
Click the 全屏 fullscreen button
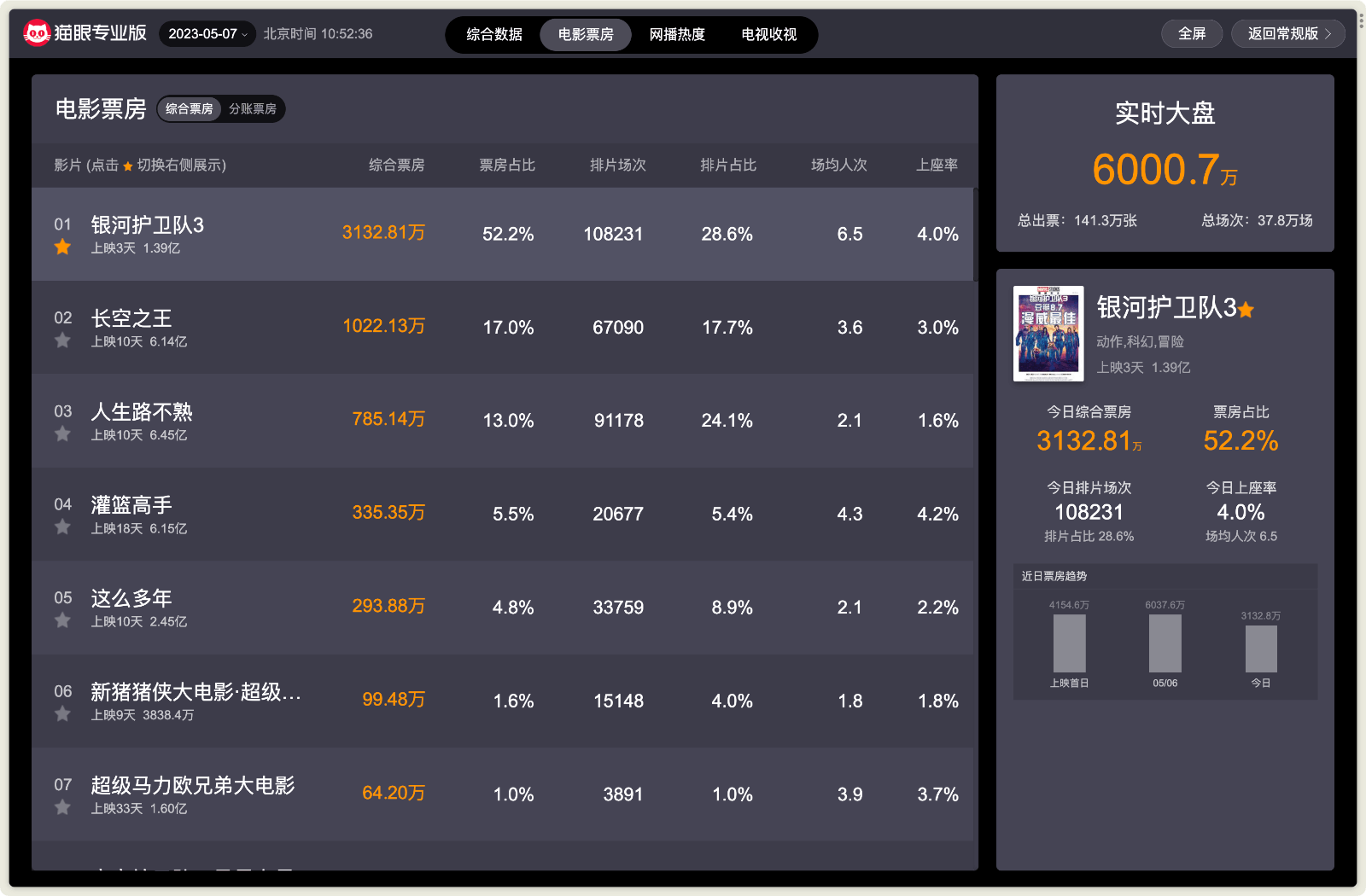(1192, 33)
